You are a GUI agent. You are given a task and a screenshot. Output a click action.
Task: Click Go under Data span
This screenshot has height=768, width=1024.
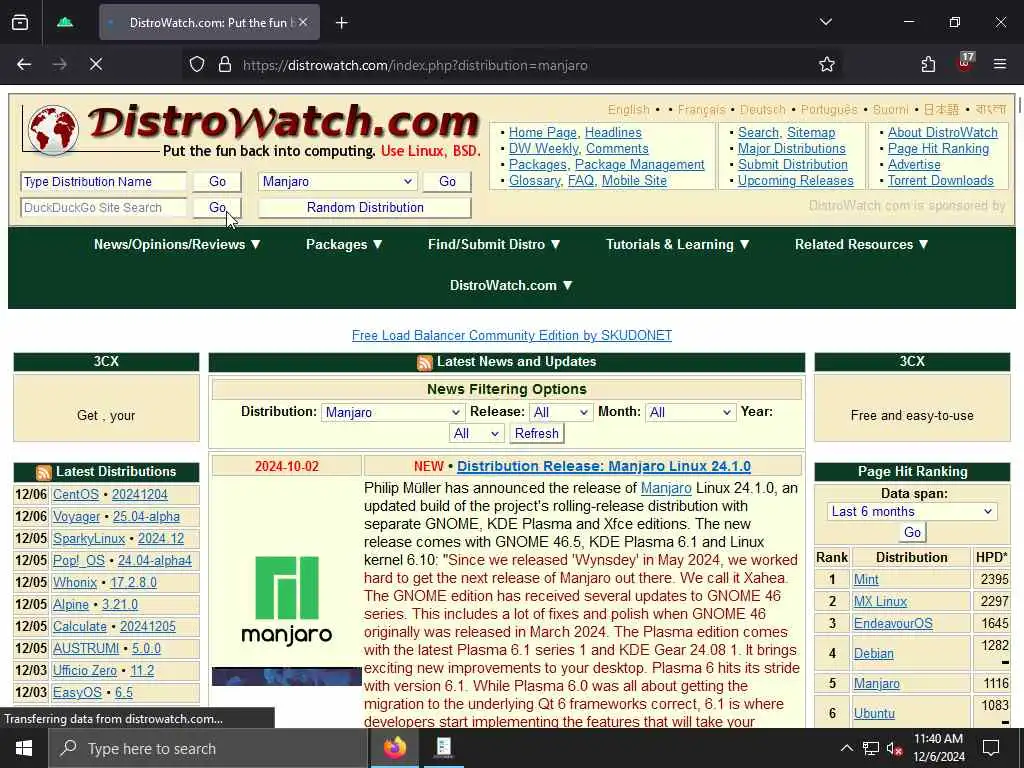(912, 532)
